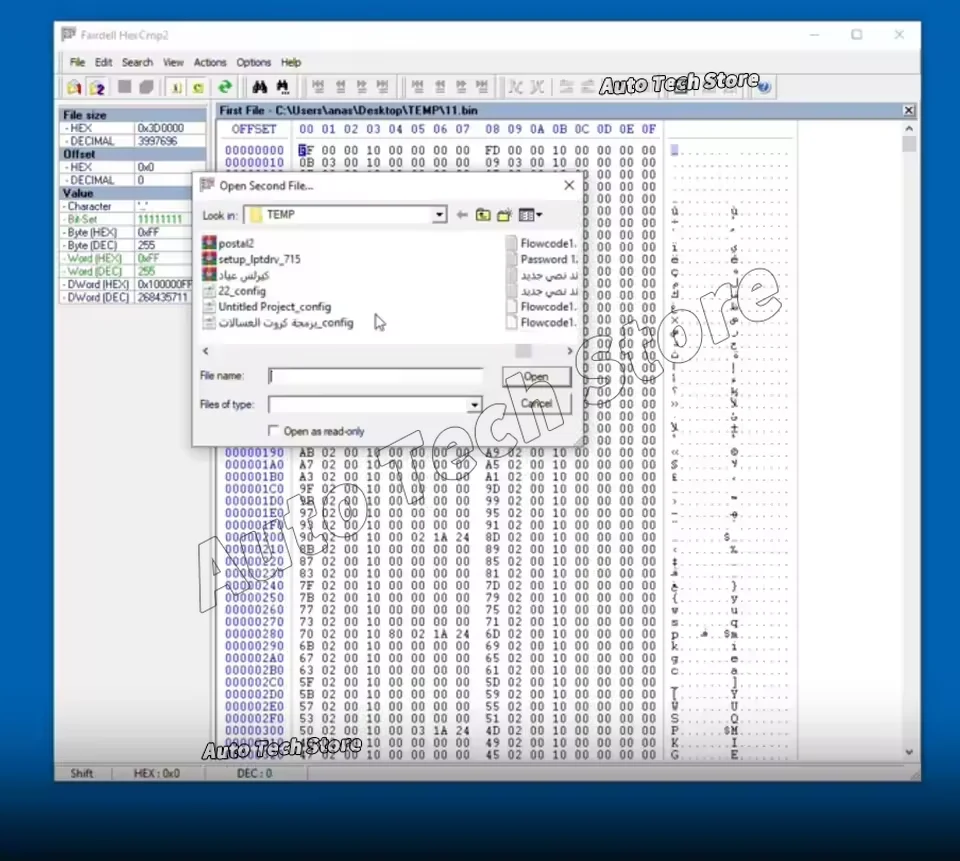960x861 pixels.
Task: Click the offset row 00000200
Action: pos(254,537)
